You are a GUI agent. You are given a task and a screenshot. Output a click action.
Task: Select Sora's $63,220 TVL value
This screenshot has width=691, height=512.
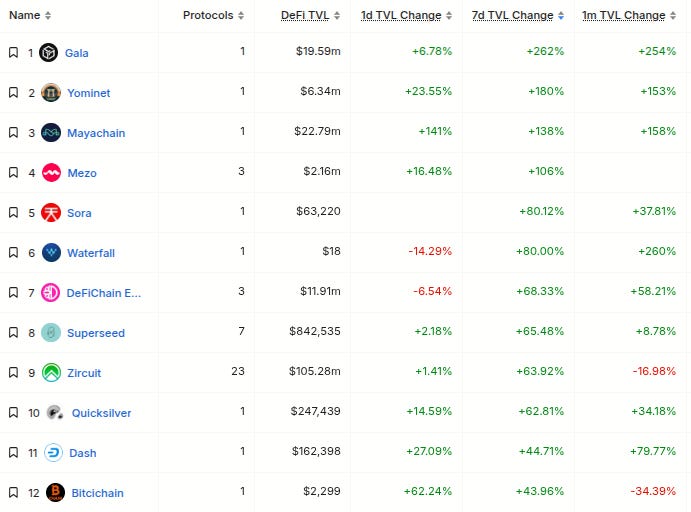pos(318,211)
